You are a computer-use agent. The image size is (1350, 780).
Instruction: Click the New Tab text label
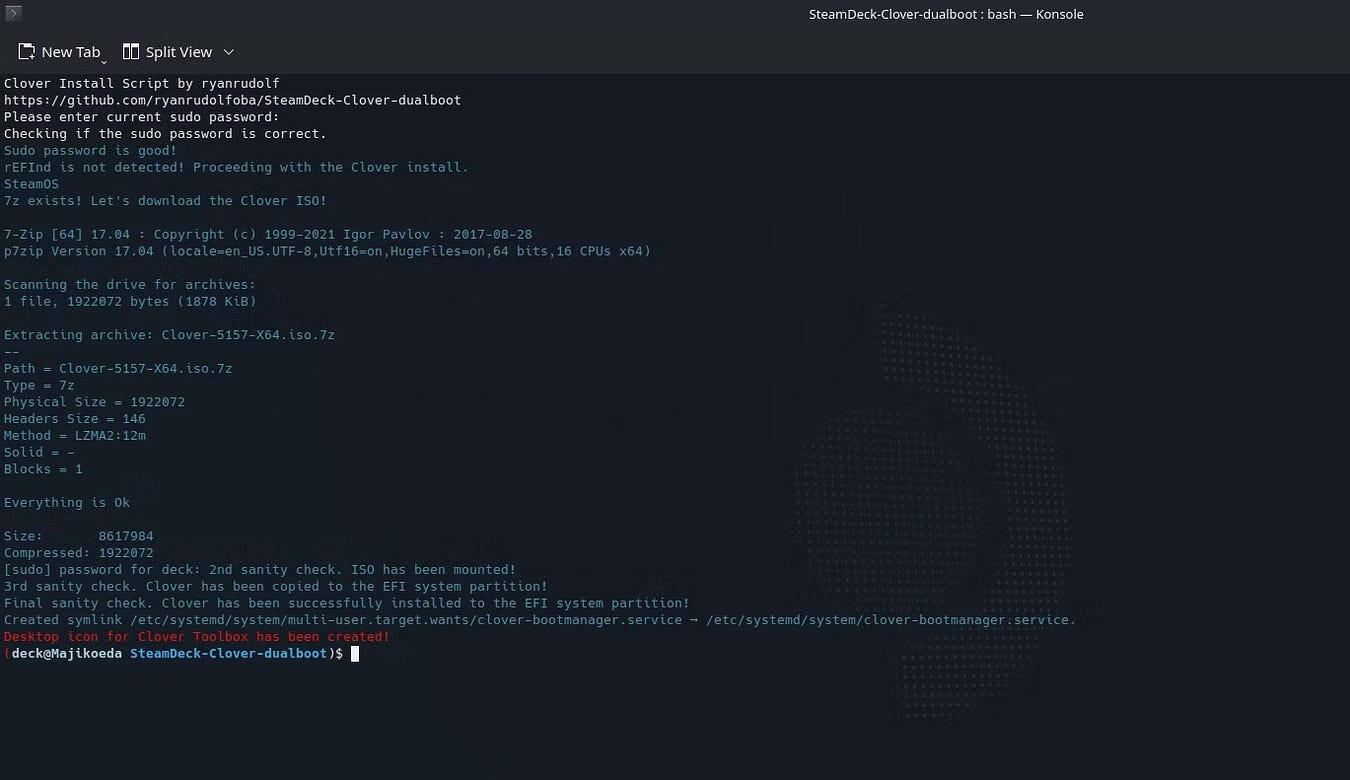[70, 52]
